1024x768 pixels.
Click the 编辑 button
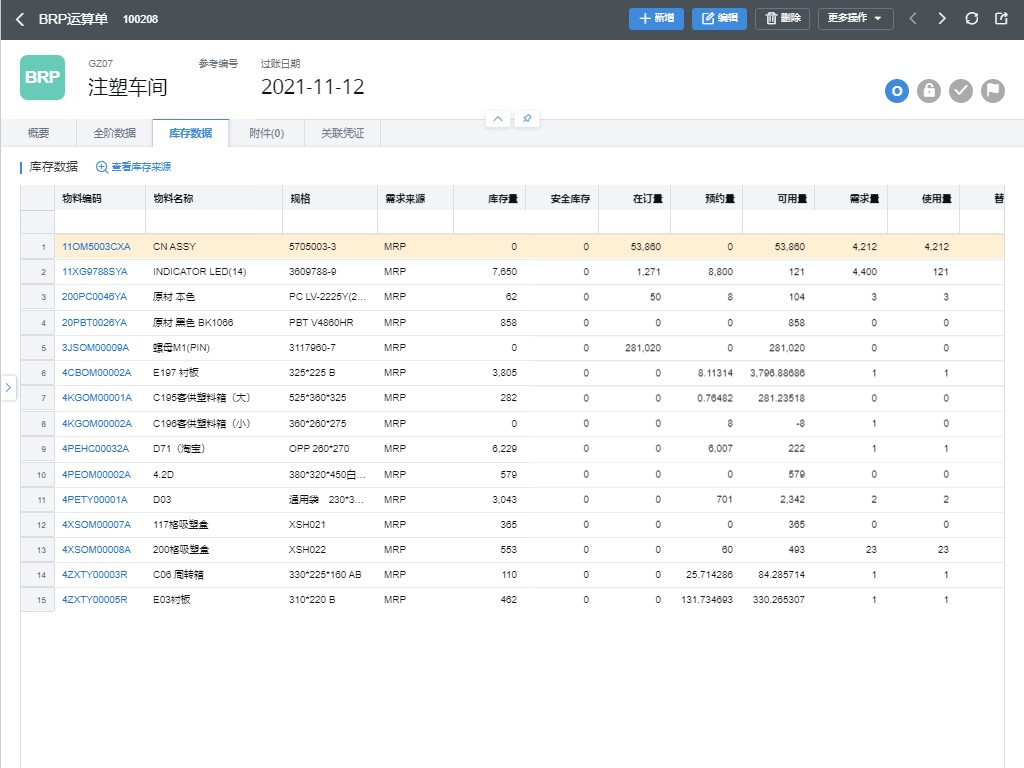719,18
